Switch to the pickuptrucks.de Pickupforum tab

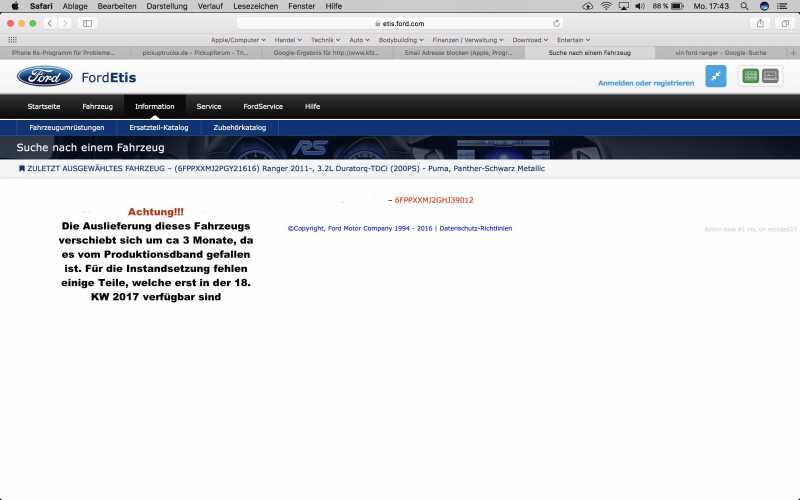(196, 53)
